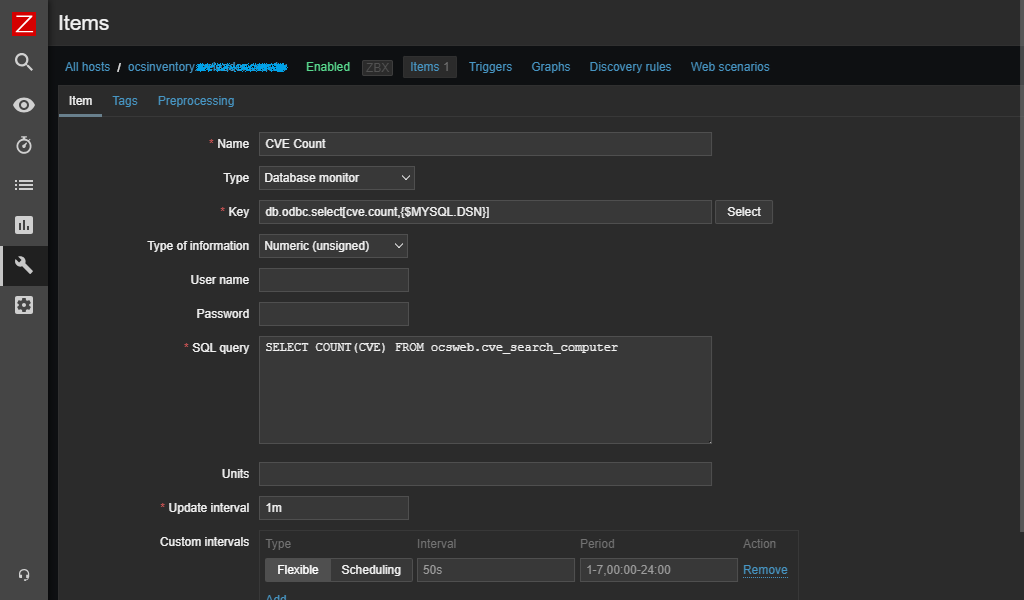Switch to the Tags tab
Image resolution: width=1024 pixels, height=600 pixels.
tap(125, 101)
